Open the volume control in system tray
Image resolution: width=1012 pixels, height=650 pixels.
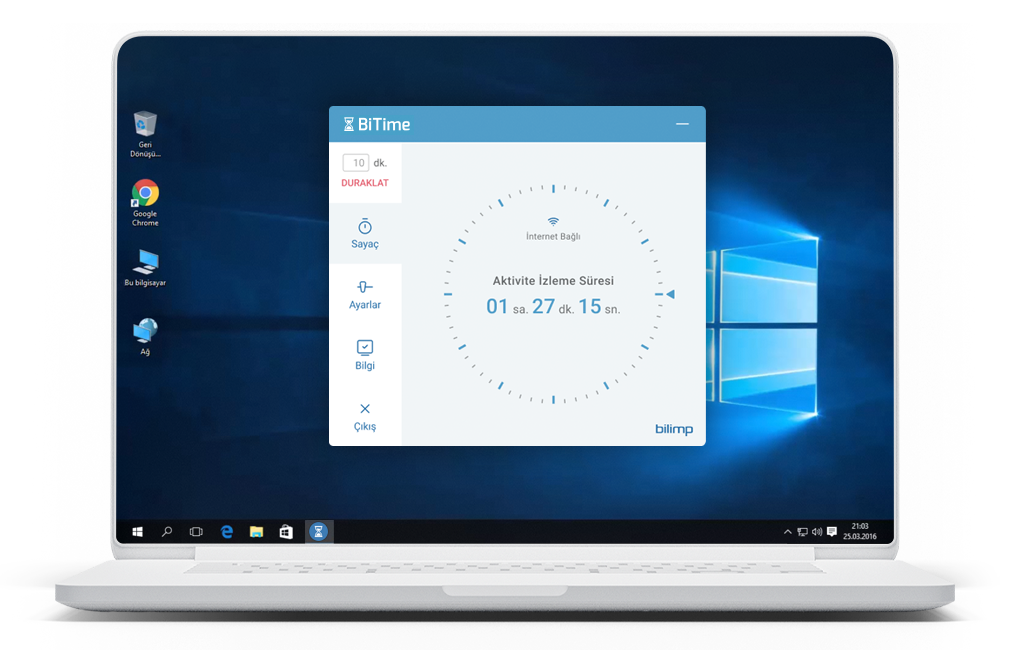817,532
